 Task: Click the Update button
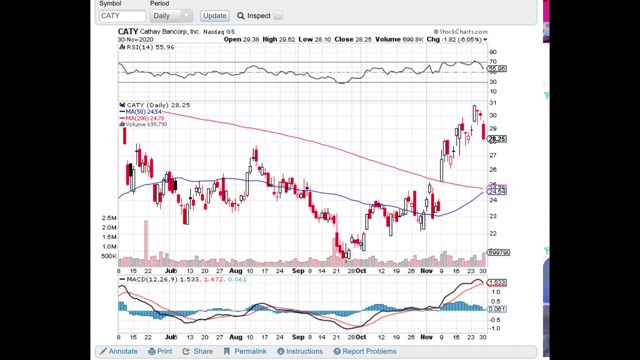(215, 16)
